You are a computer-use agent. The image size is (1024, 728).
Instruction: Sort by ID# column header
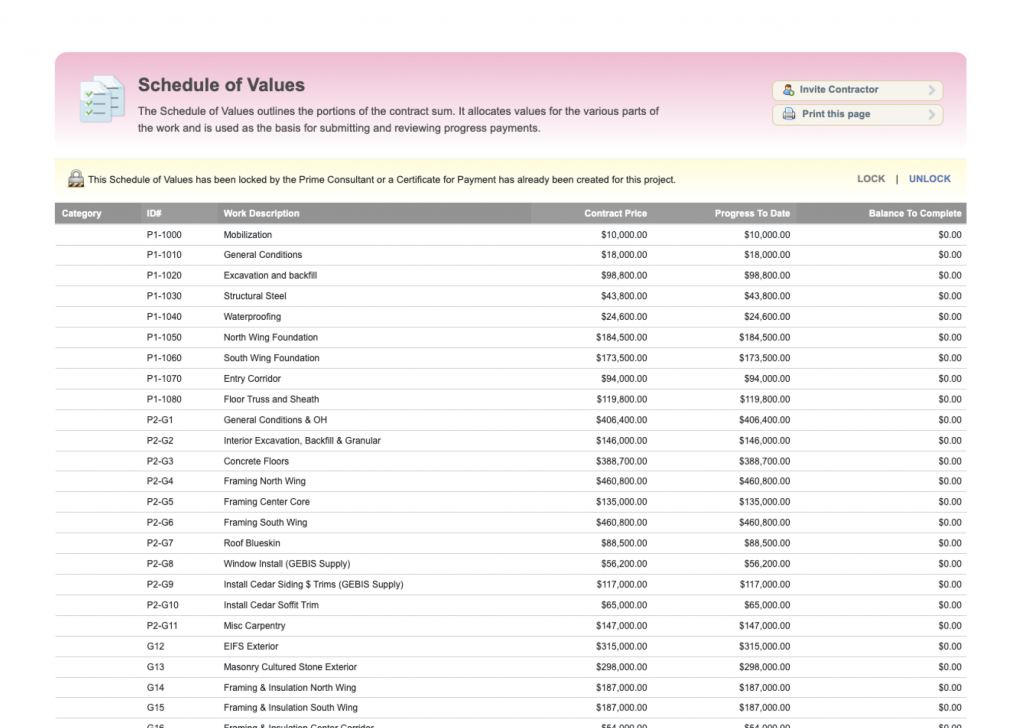tap(154, 214)
